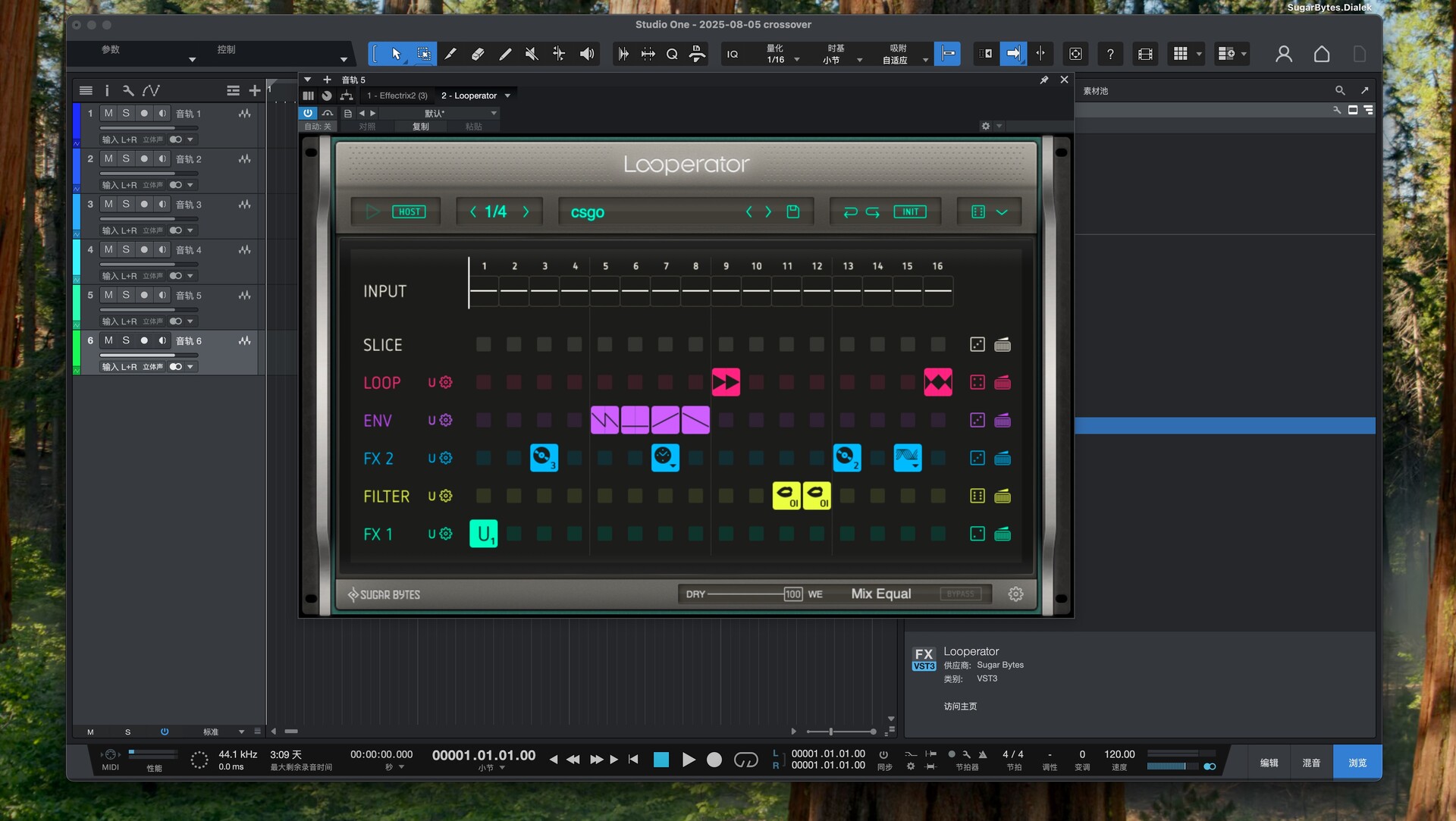Record-arm track 音轨 3
The width and height of the screenshot is (1456, 821).
click(144, 204)
